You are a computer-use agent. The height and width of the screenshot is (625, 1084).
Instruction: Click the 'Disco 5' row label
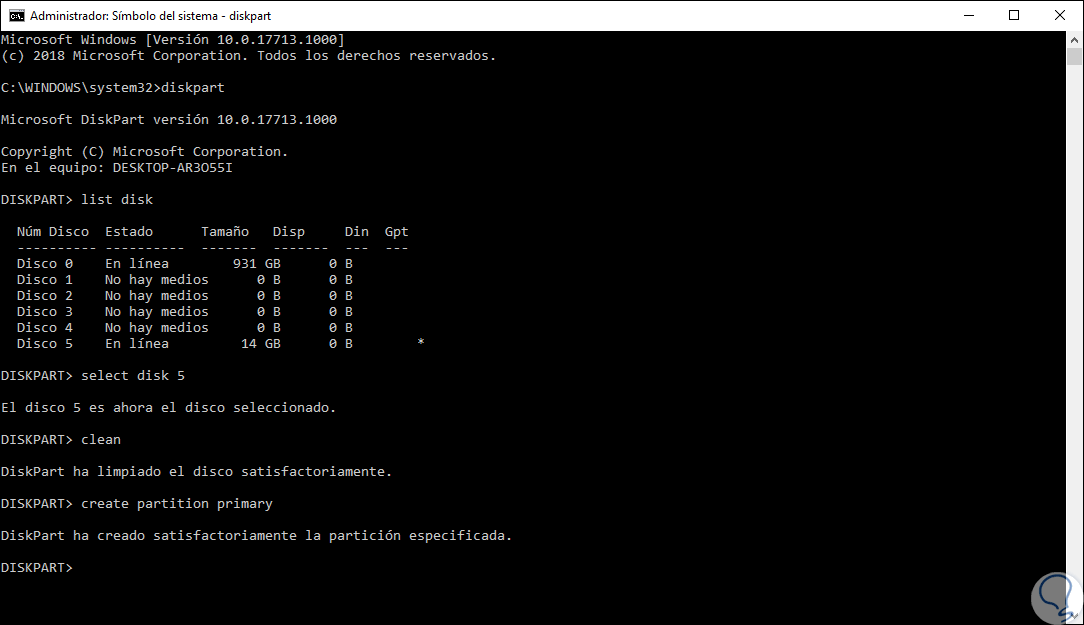(44, 344)
